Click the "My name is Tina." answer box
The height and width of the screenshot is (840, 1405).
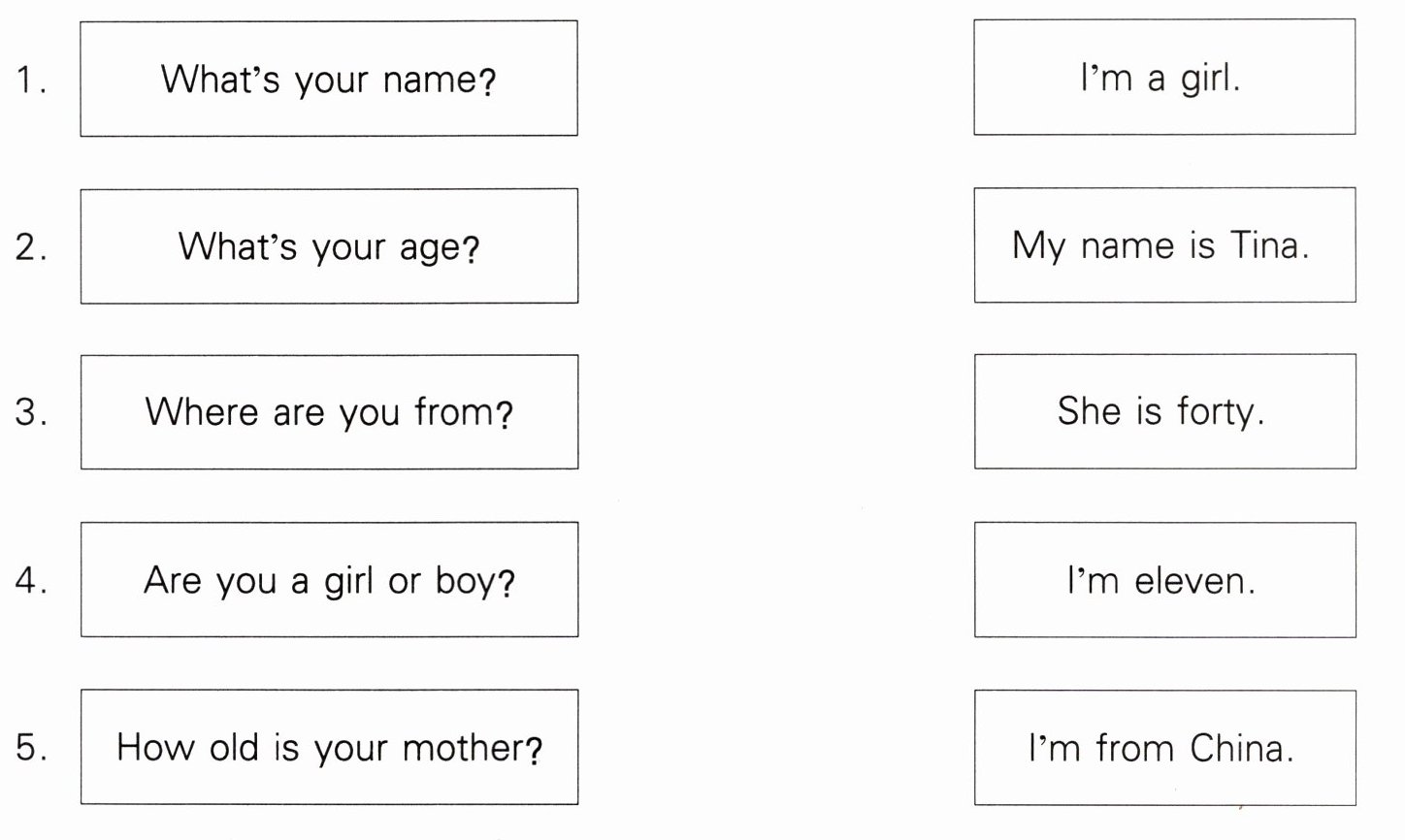(1164, 244)
